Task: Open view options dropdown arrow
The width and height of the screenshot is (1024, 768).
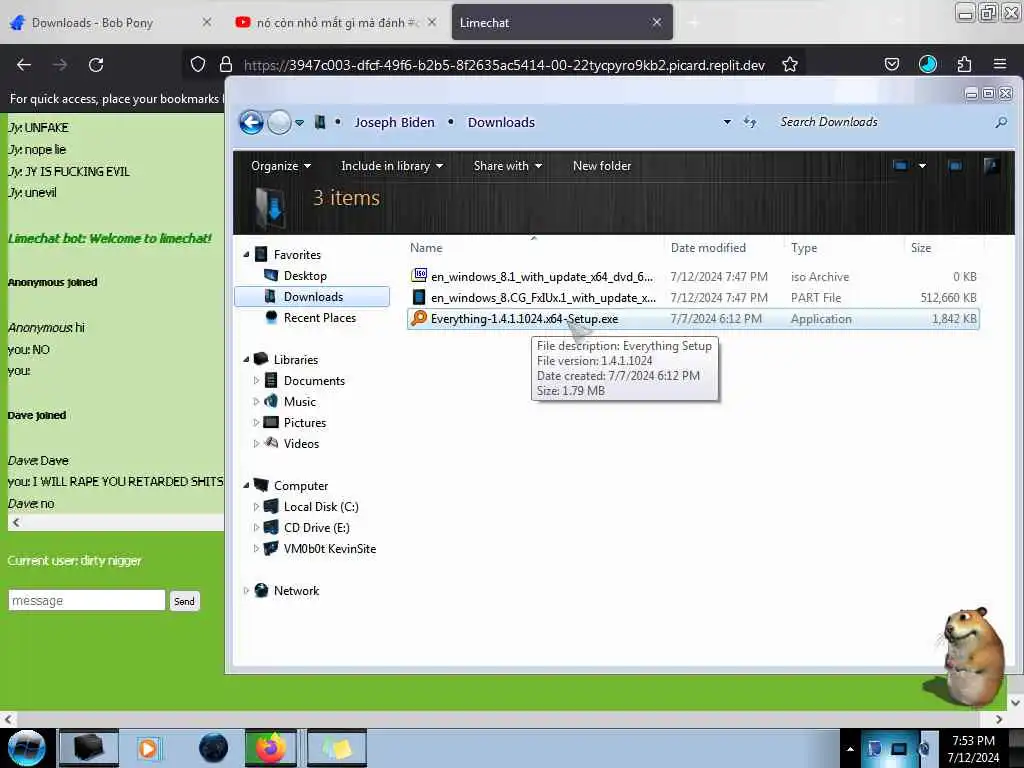Action: pos(922,166)
